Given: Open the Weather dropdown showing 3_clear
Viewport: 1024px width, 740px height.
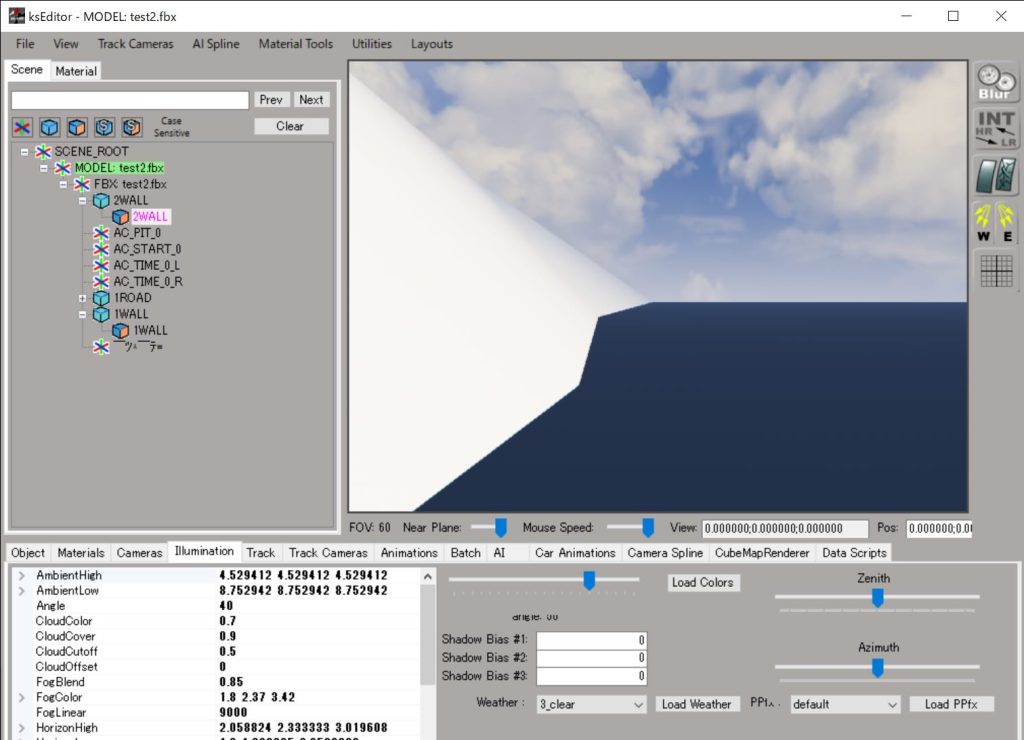Looking at the screenshot, I should pos(591,704).
